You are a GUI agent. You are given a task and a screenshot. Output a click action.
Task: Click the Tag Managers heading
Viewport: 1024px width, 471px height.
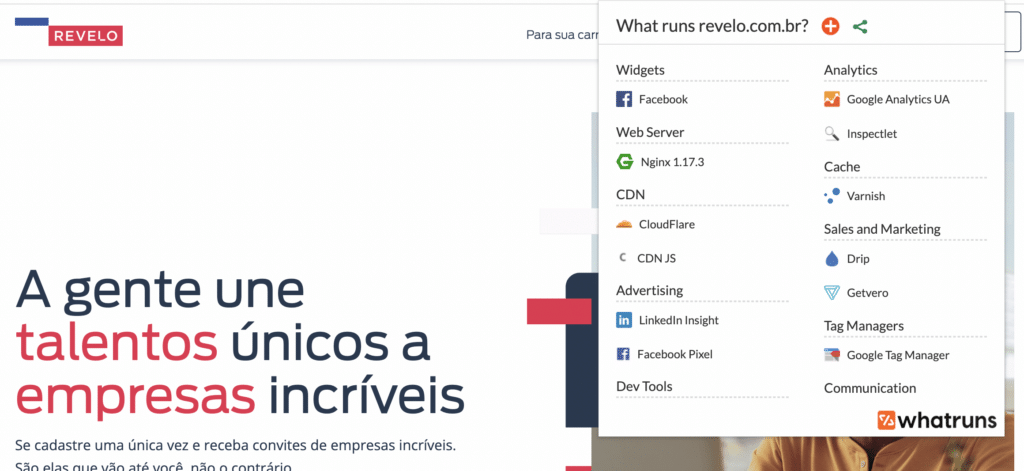[x=863, y=325]
